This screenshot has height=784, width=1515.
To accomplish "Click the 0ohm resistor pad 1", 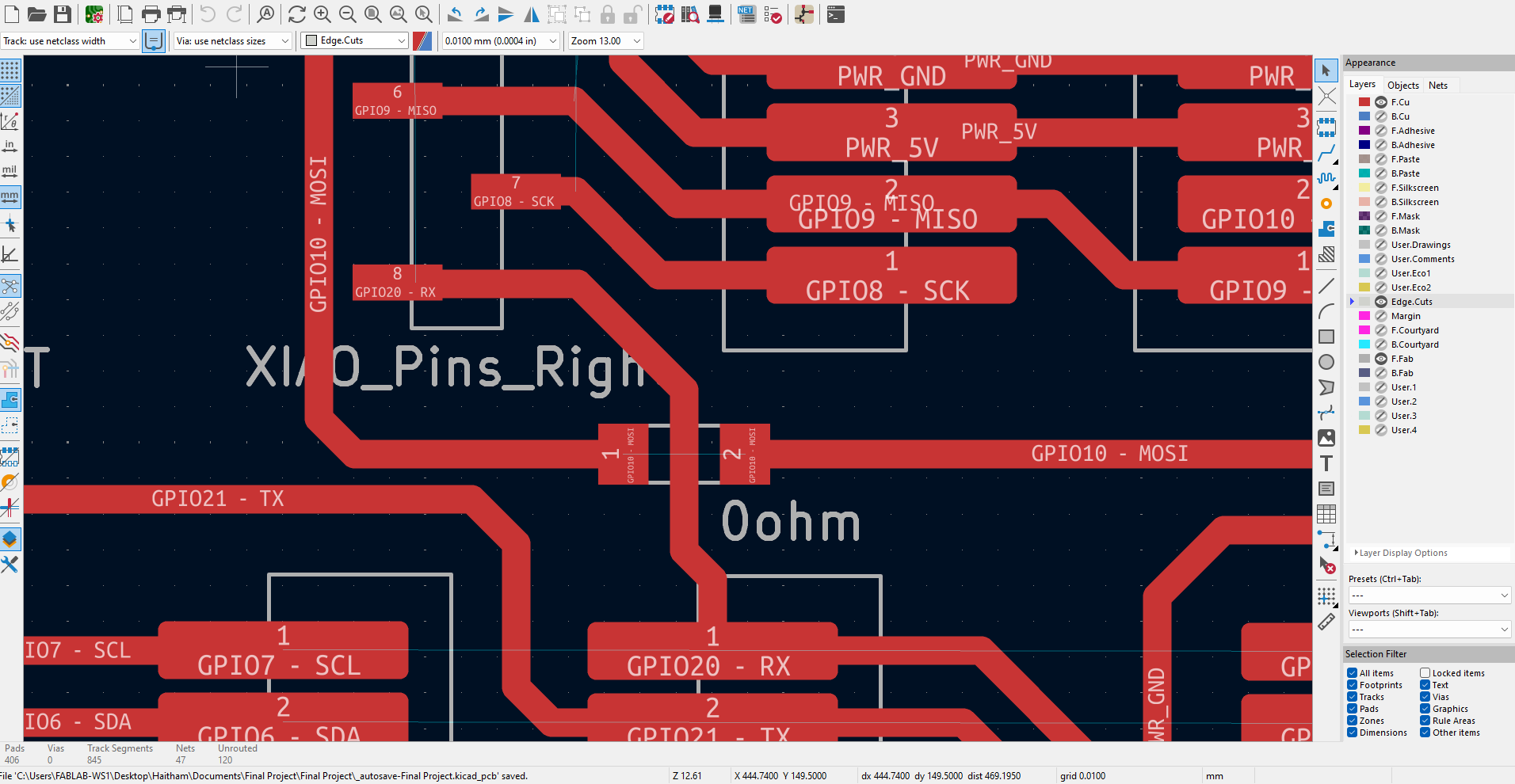I will point(623,455).
